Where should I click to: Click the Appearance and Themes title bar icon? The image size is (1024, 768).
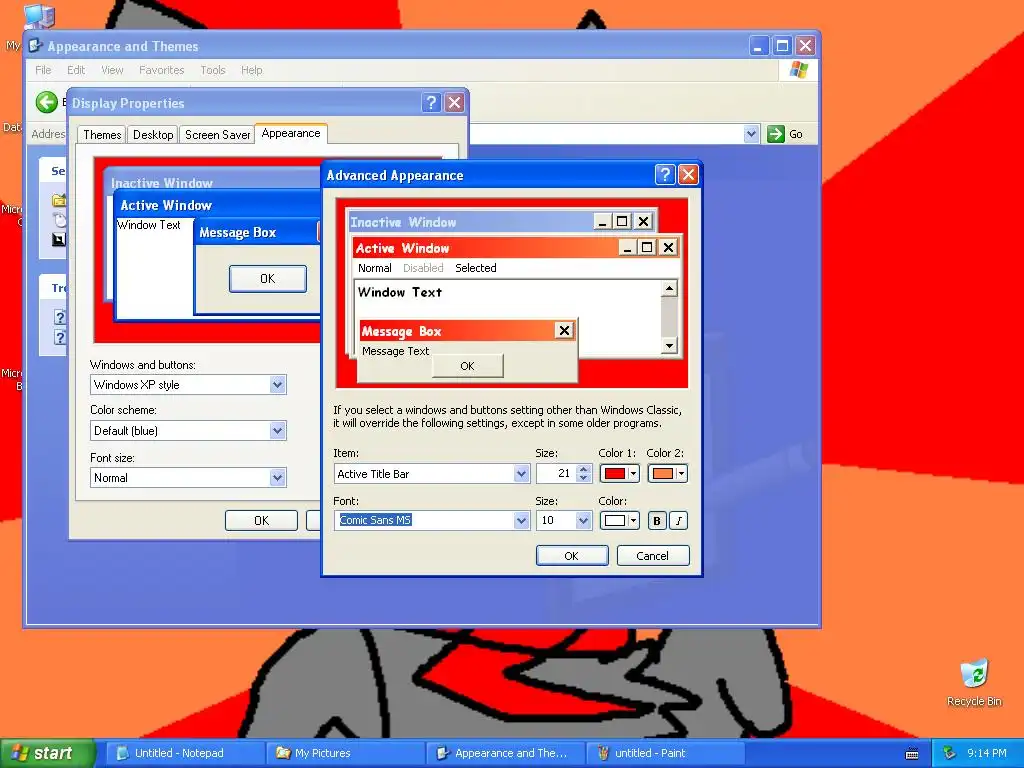coord(35,46)
